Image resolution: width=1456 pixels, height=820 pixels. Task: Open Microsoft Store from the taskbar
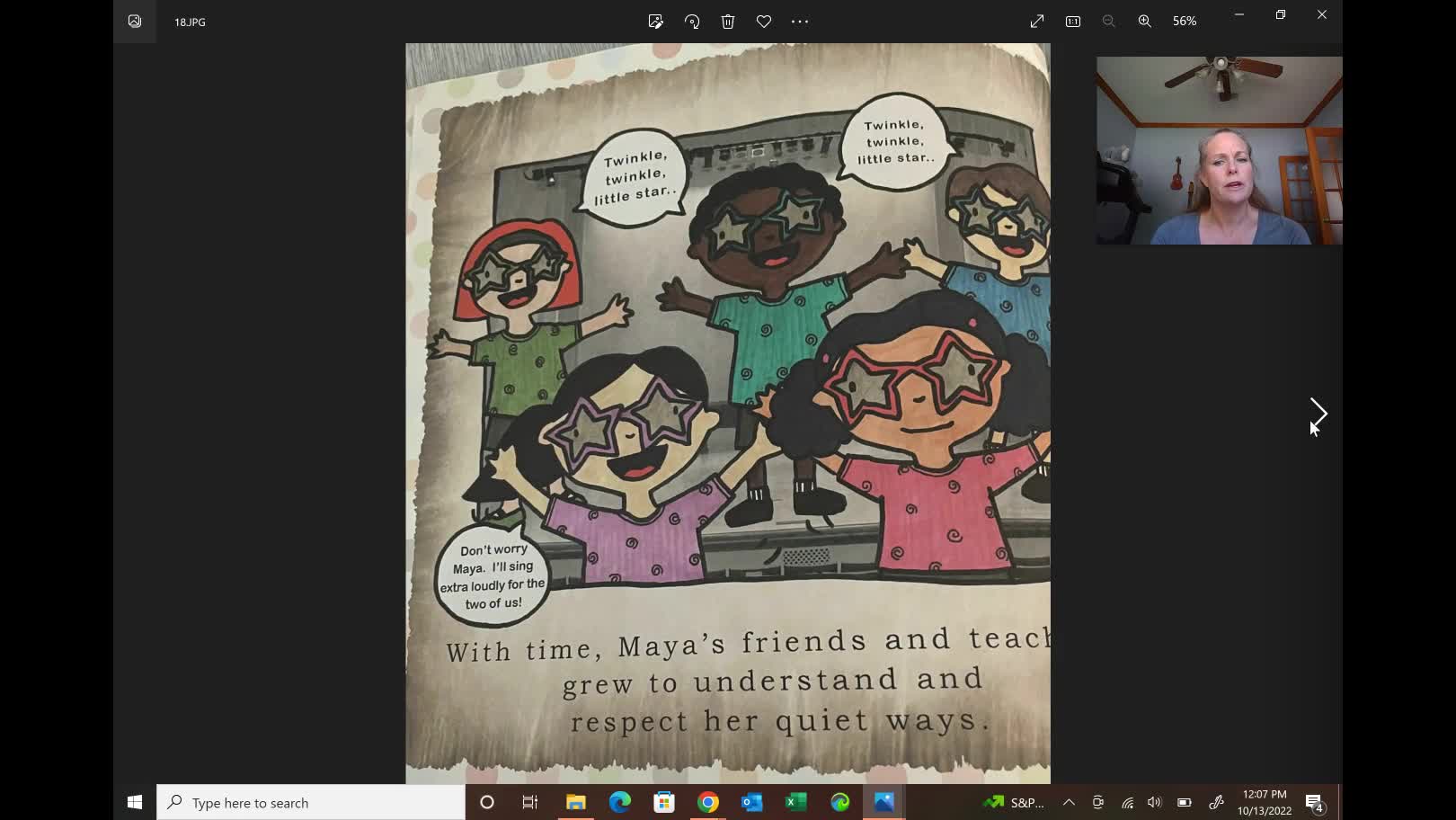pos(664,802)
